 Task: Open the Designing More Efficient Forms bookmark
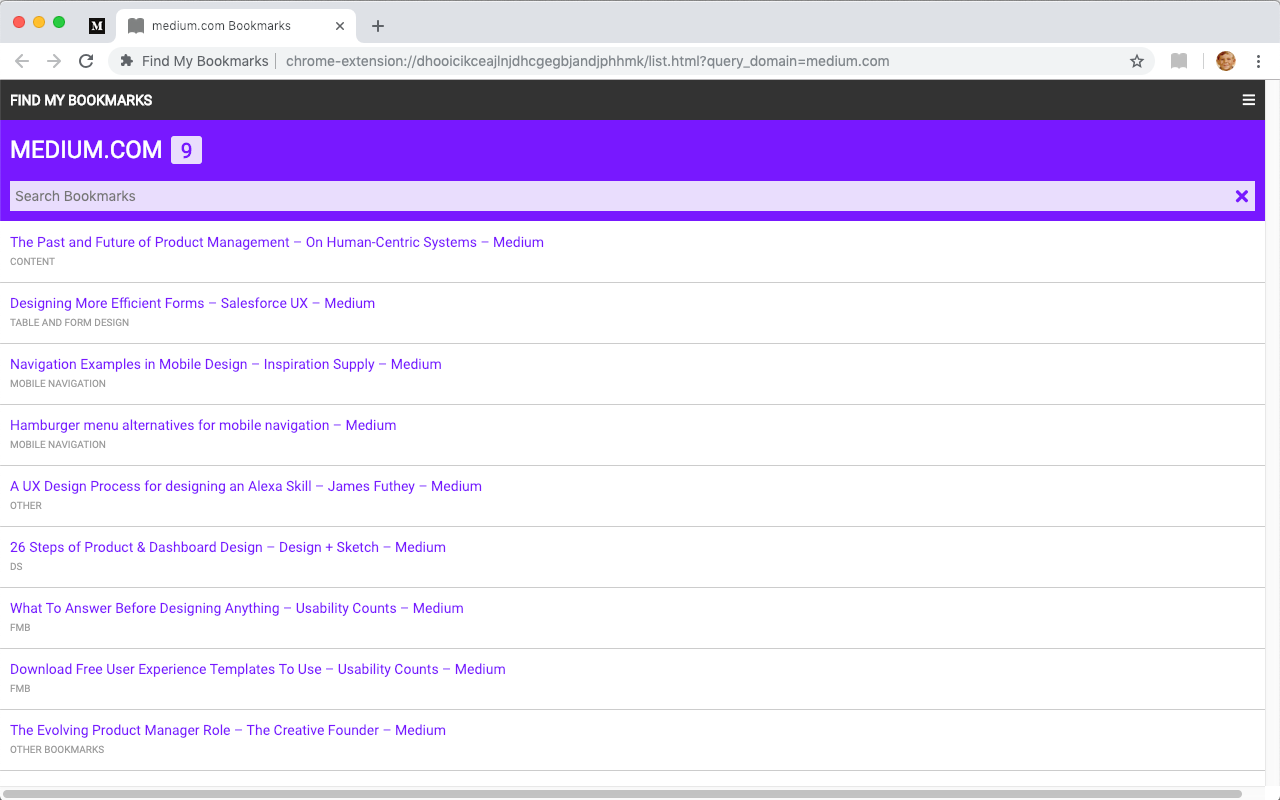tap(192, 303)
